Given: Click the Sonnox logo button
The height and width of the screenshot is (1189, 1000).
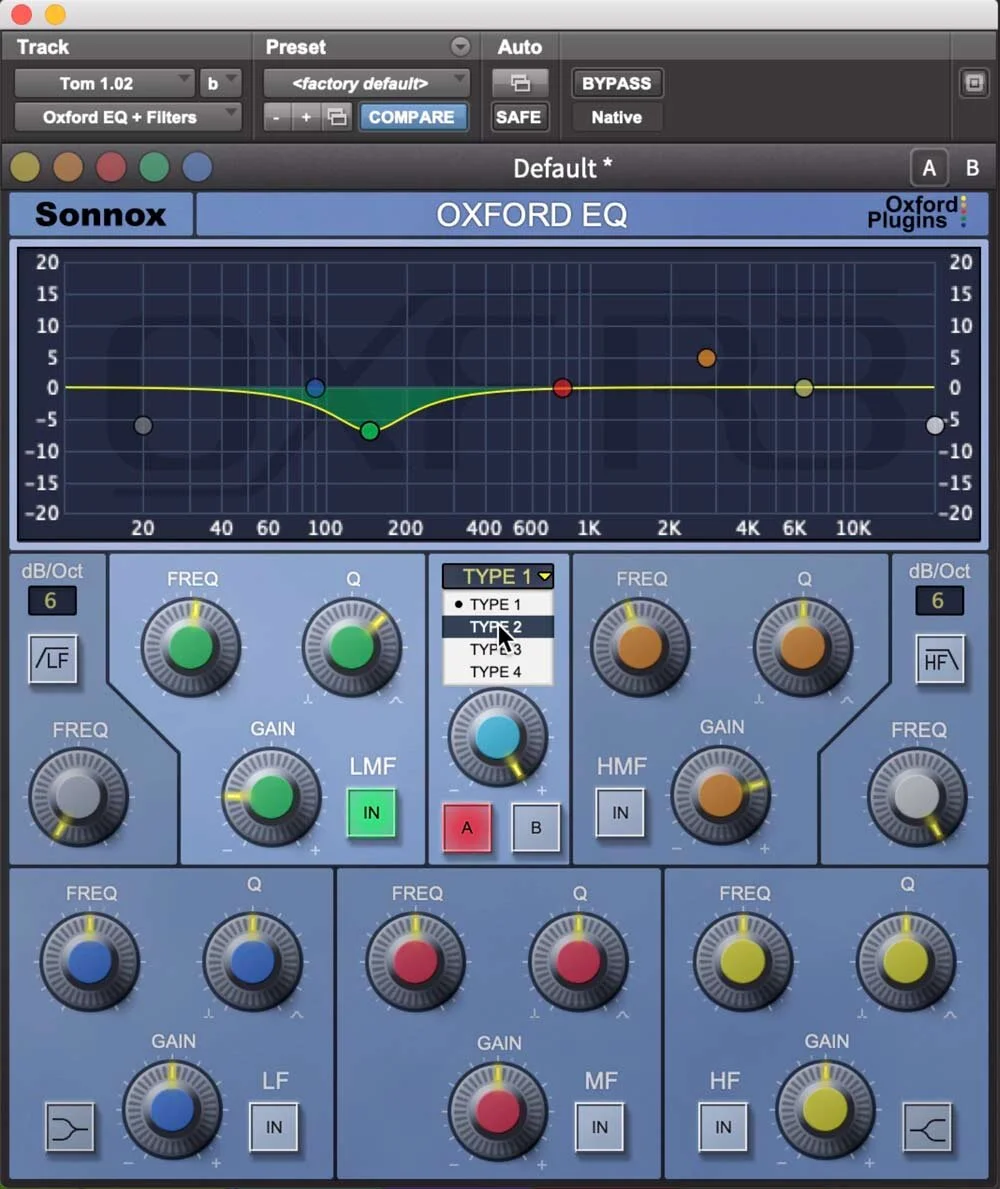Looking at the screenshot, I should point(101,214).
